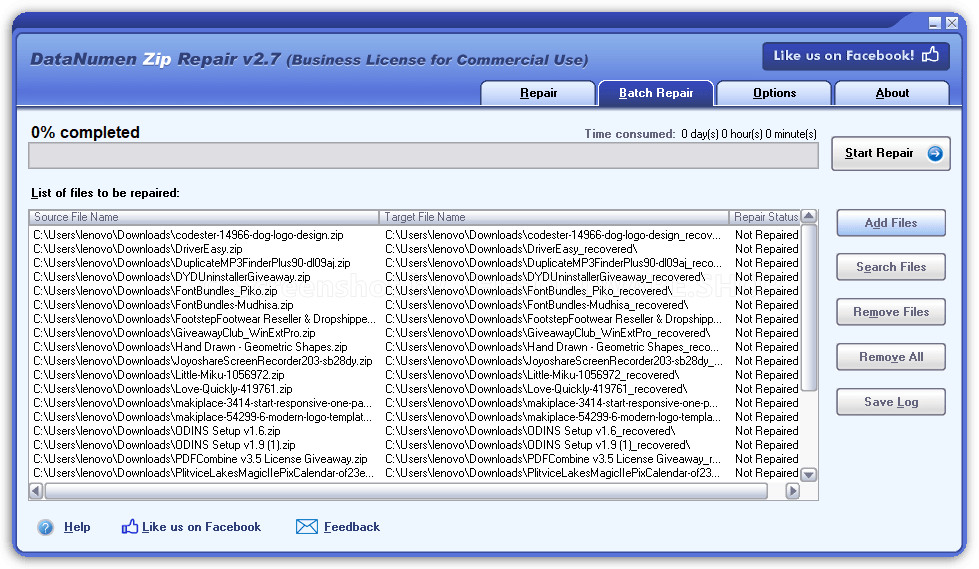Viewport: 979px width, 569px height.
Task: Select the FontBundles_Piko.zip row
Action: pos(155,291)
